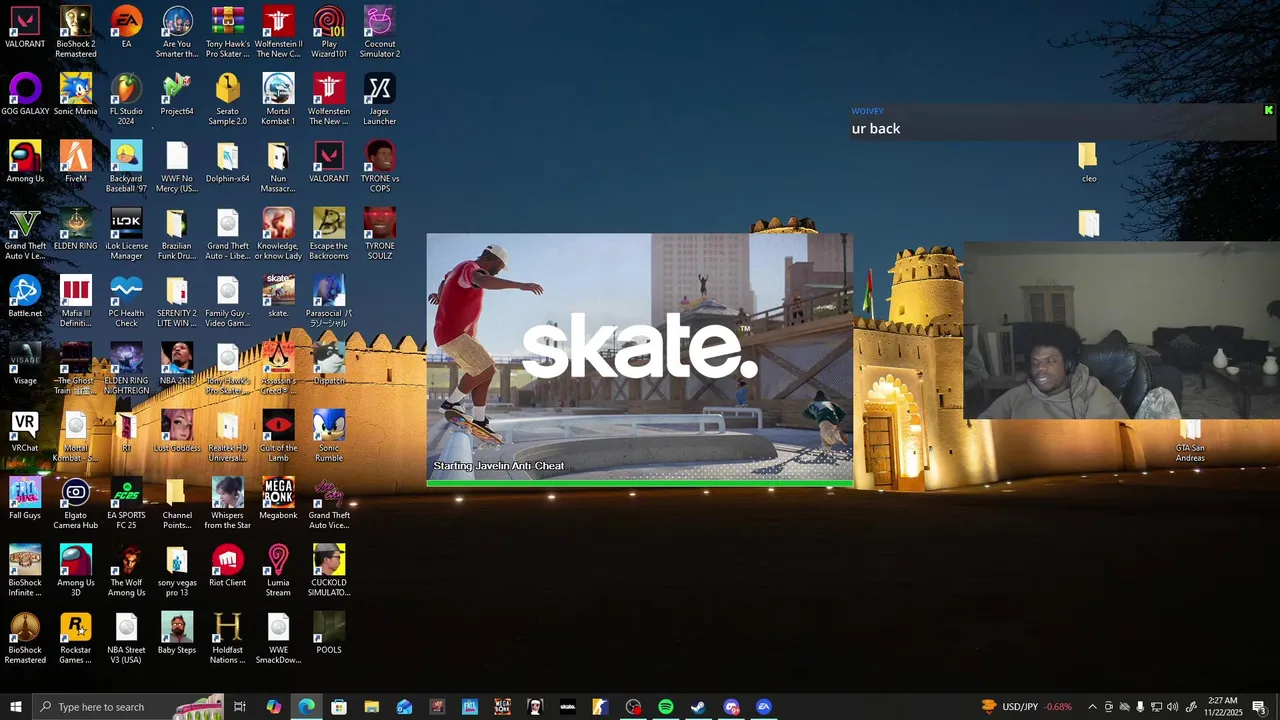
Task: Launch FiveM from the desktop
Action: (76, 161)
